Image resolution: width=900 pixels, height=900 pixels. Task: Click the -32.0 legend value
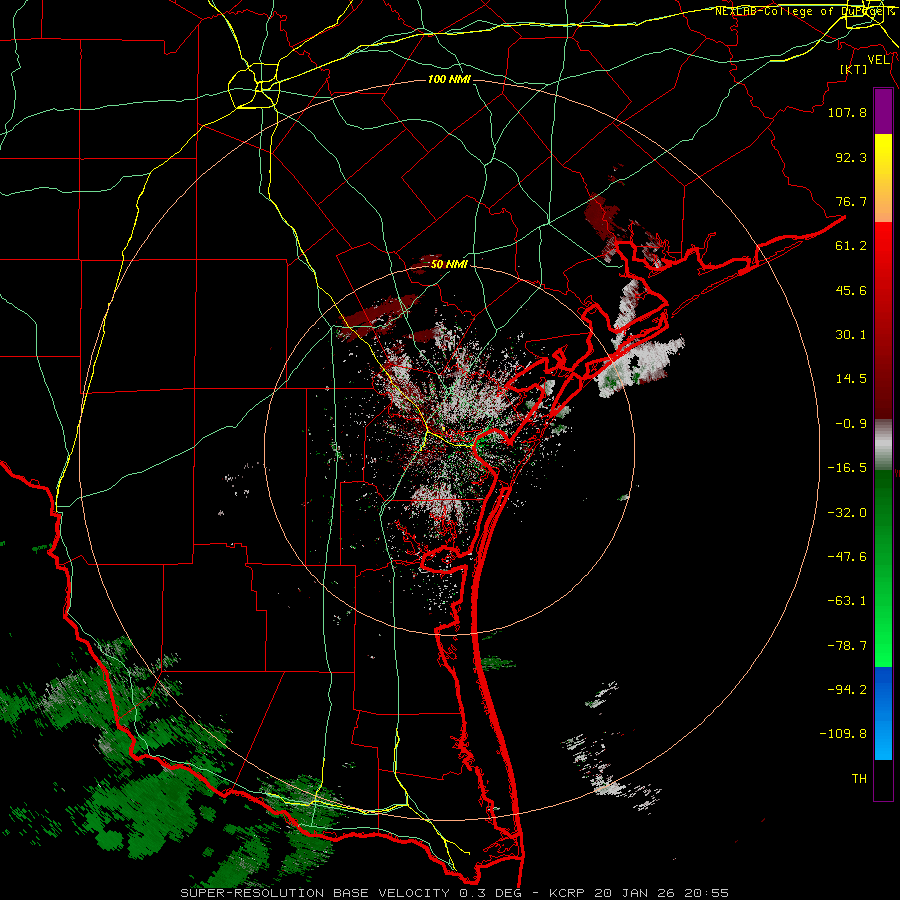tap(847, 513)
